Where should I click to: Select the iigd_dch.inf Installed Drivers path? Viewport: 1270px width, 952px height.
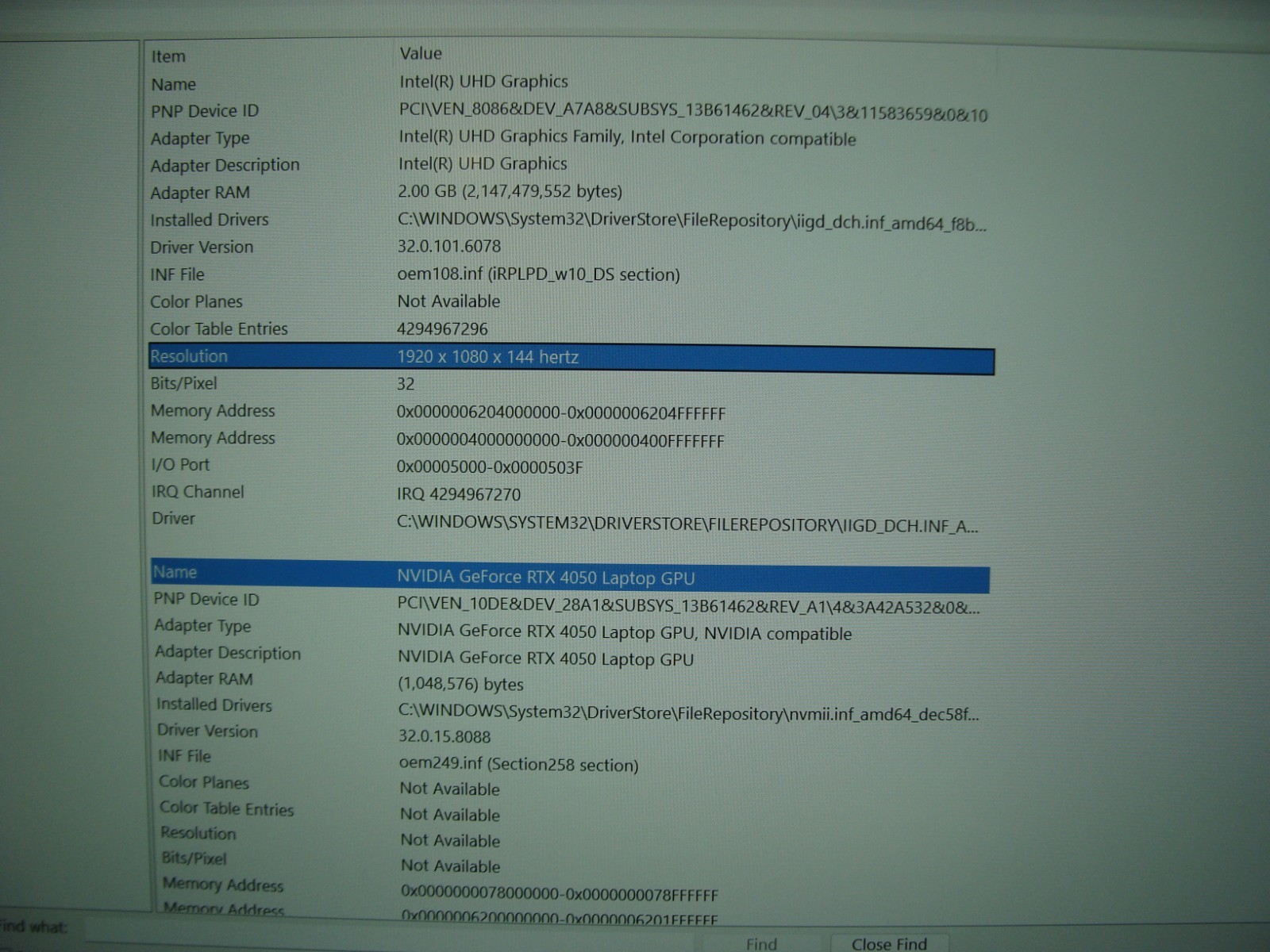(691, 221)
